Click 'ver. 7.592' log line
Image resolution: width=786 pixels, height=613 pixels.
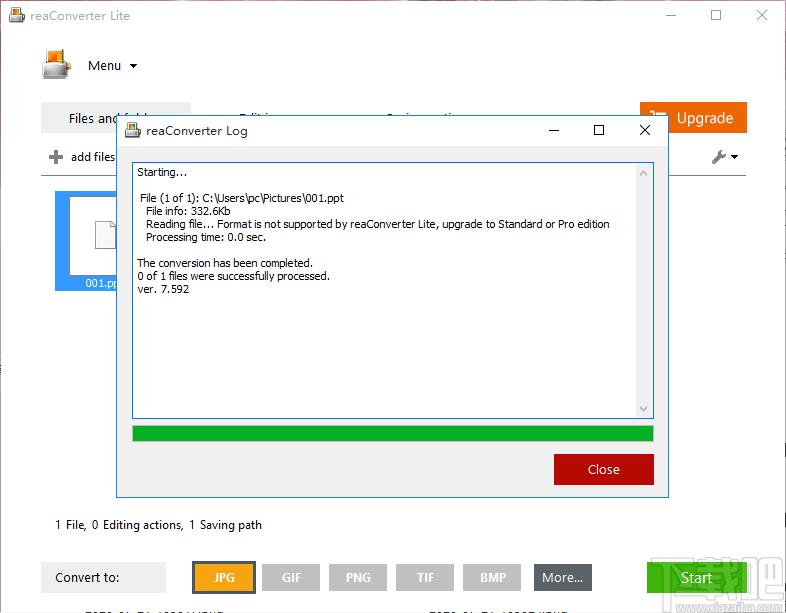click(x=163, y=289)
